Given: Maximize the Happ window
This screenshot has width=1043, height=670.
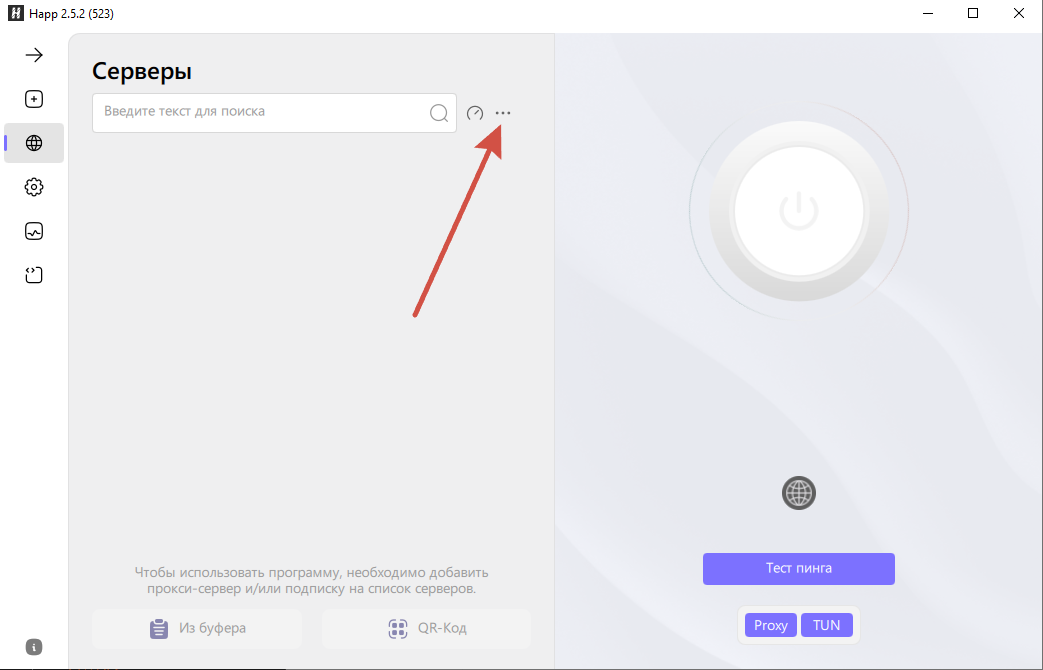Looking at the screenshot, I should tap(972, 13).
